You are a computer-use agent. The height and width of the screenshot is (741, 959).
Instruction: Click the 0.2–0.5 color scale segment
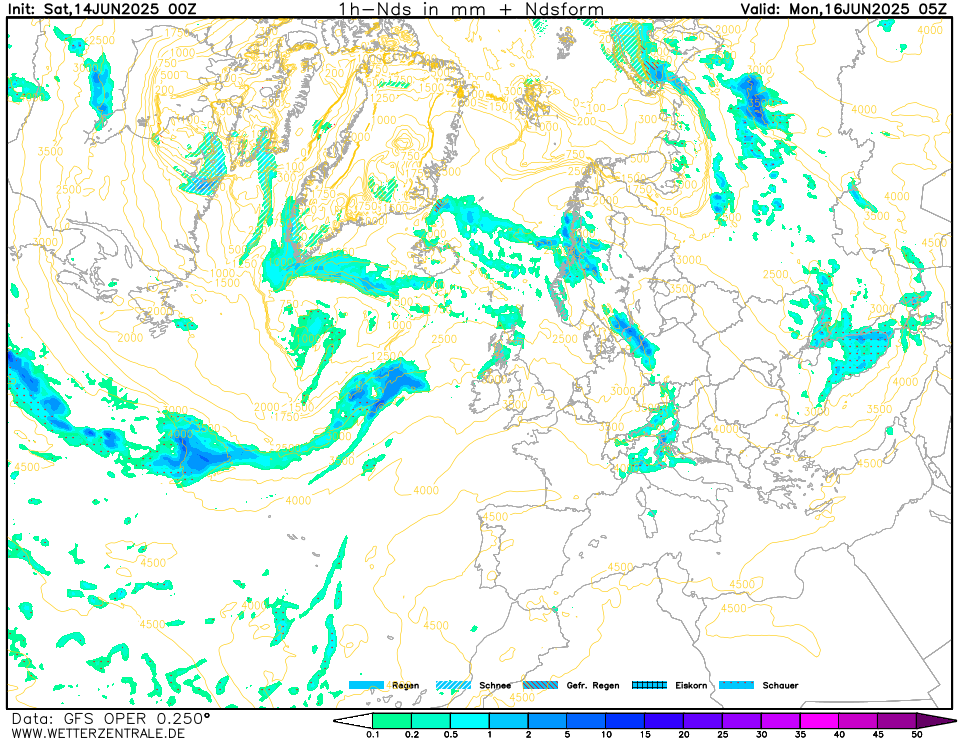[x=431, y=721]
